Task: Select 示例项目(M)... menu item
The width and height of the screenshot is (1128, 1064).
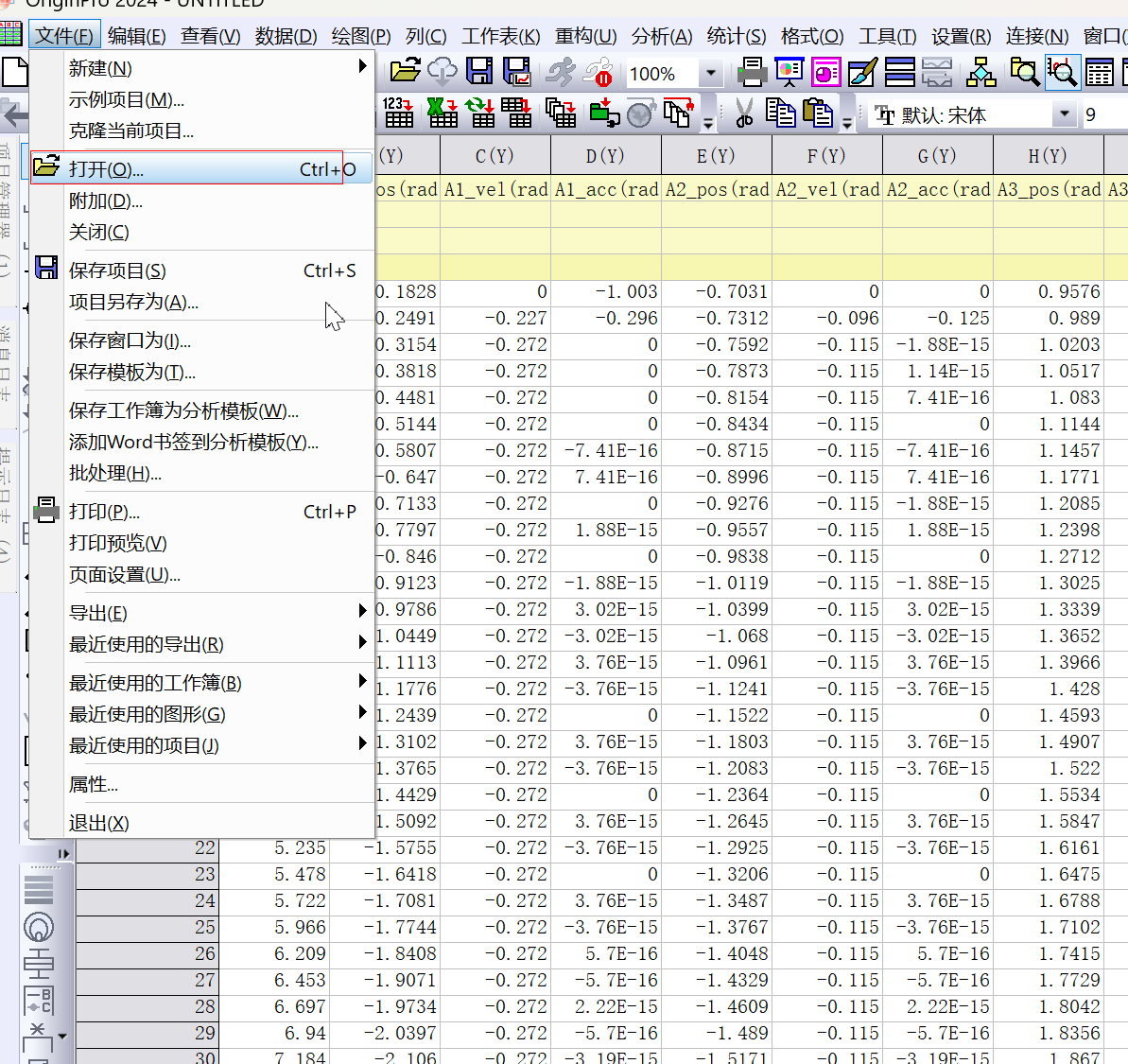Action: pyautogui.click(x=202, y=99)
